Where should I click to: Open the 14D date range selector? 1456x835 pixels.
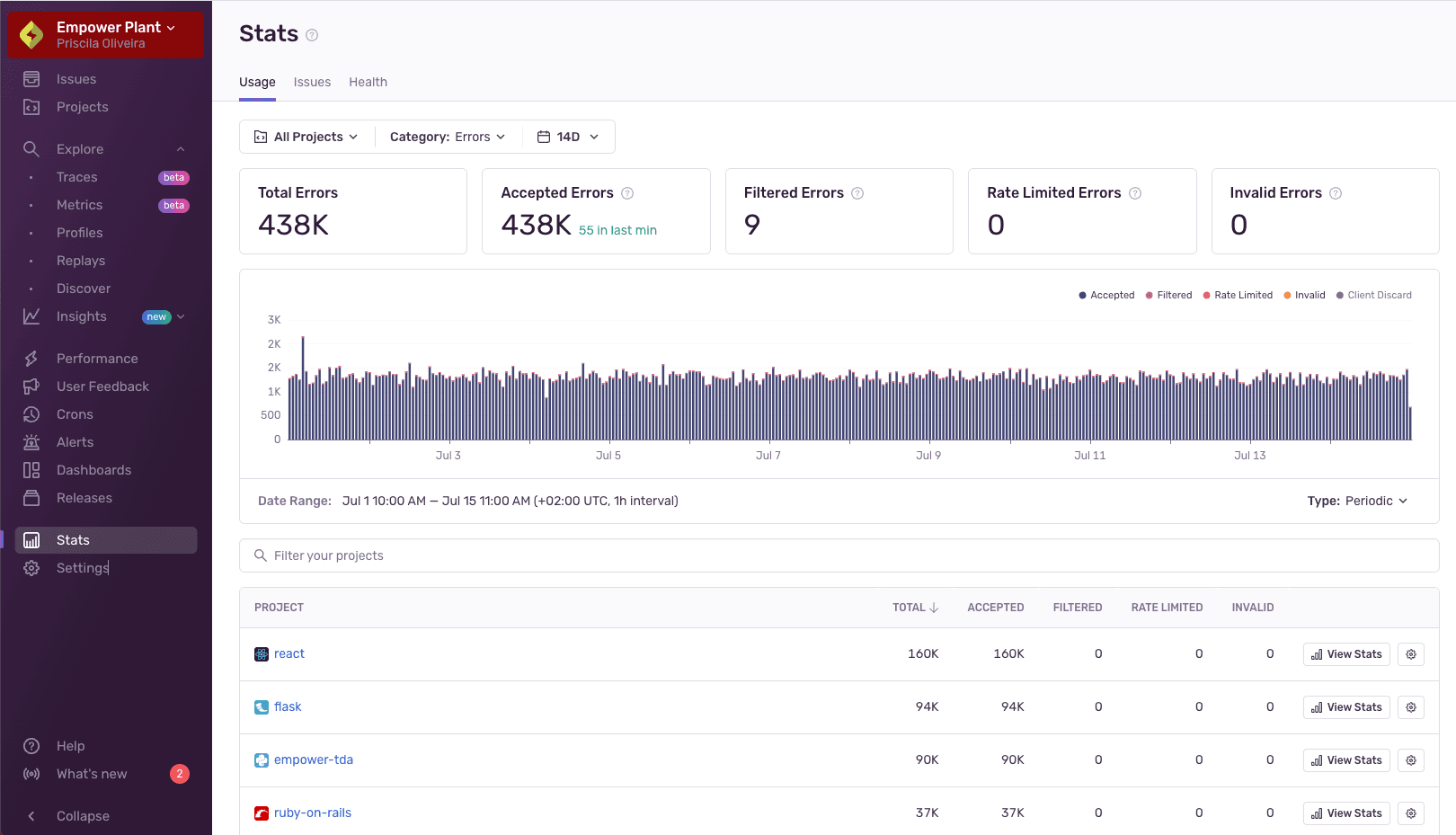point(567,137)
